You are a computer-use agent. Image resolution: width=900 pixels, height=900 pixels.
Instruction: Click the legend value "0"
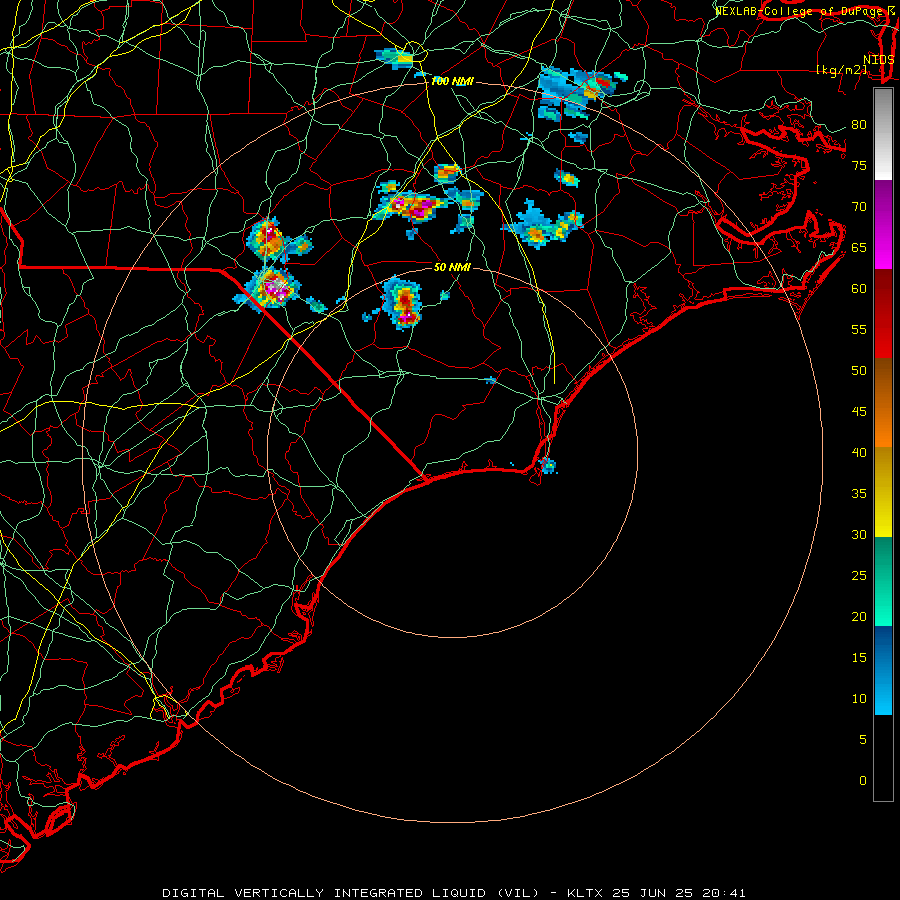863,781
